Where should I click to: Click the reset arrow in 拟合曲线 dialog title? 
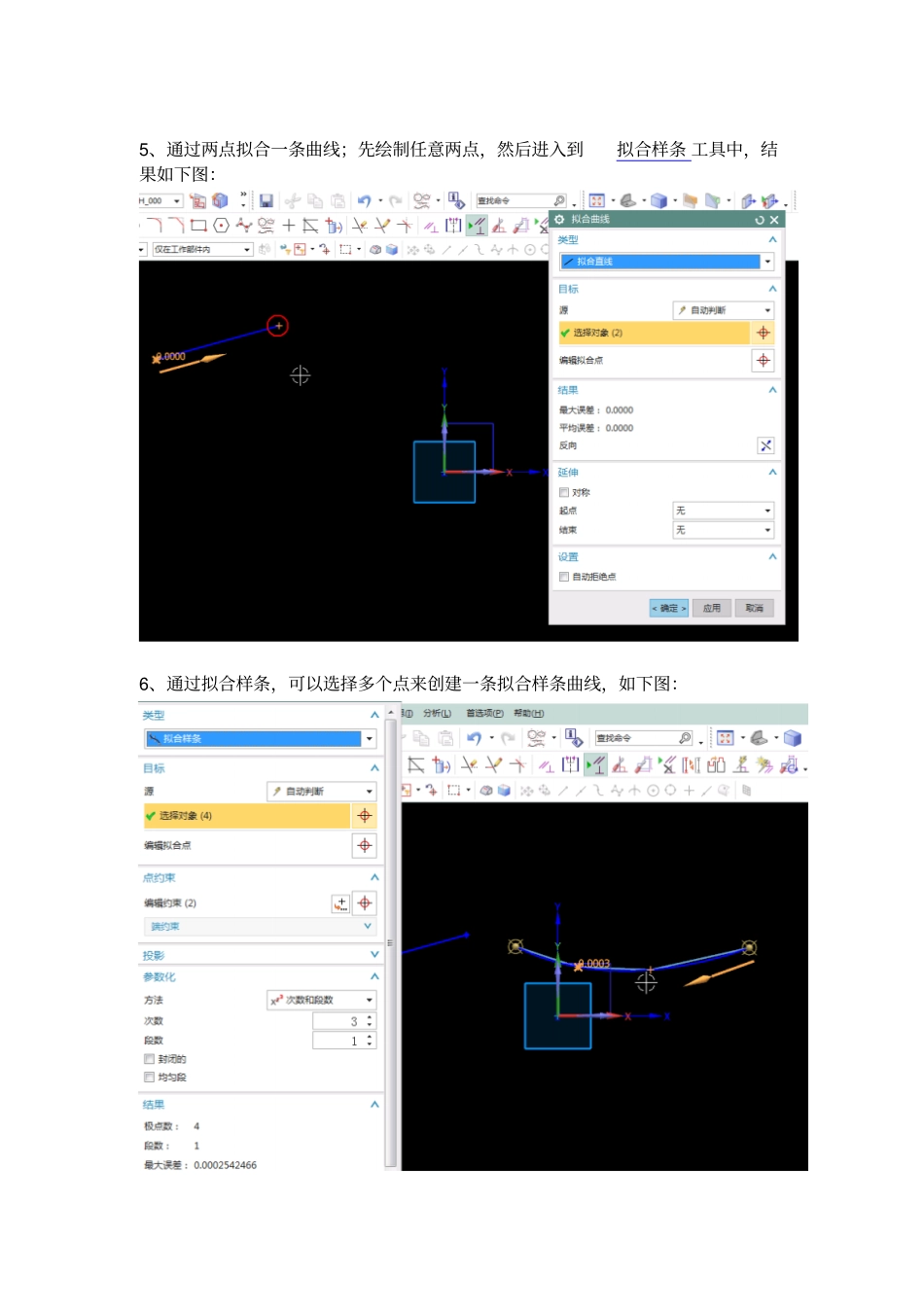pos(760,220)
